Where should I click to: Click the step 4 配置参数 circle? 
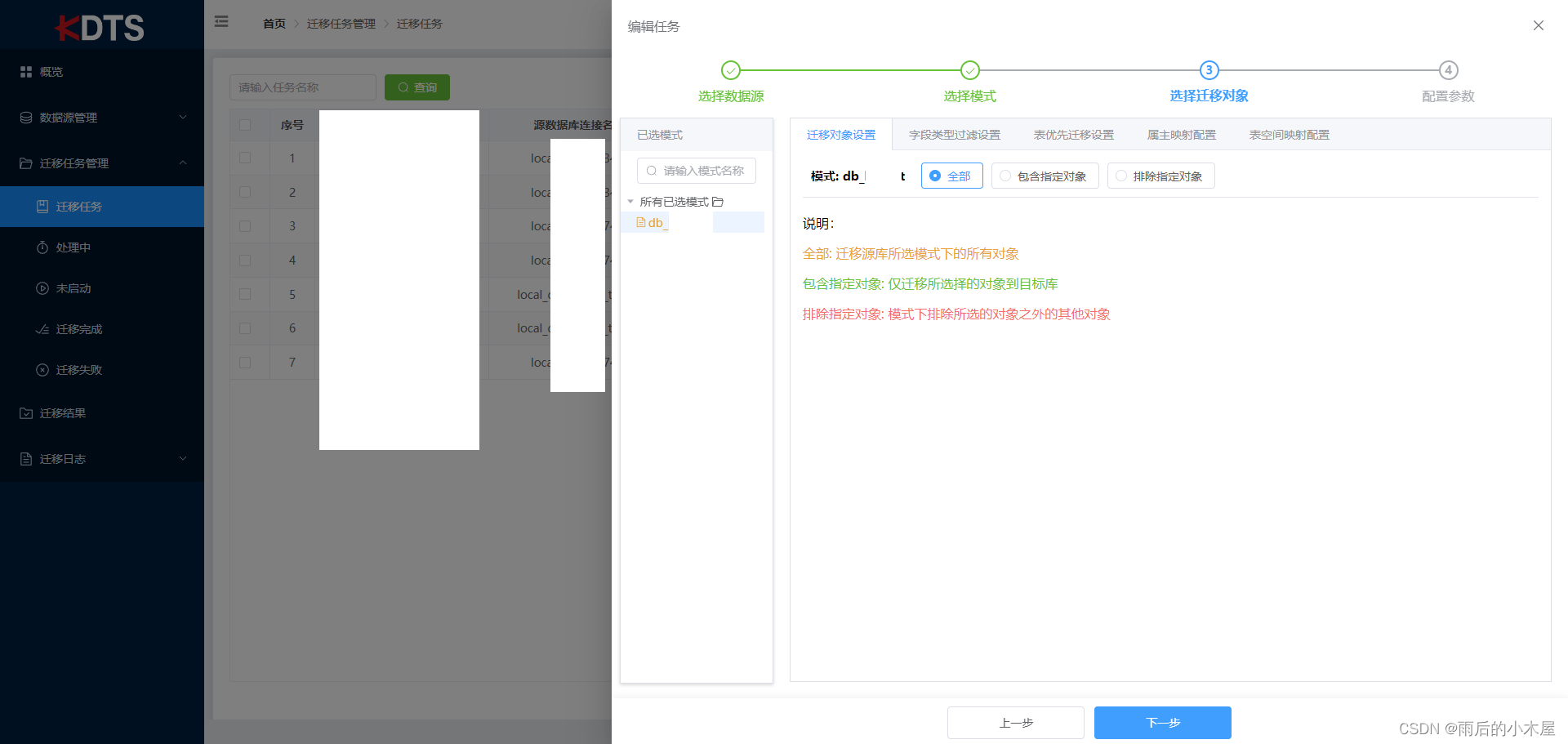(x=1449, y=70)
